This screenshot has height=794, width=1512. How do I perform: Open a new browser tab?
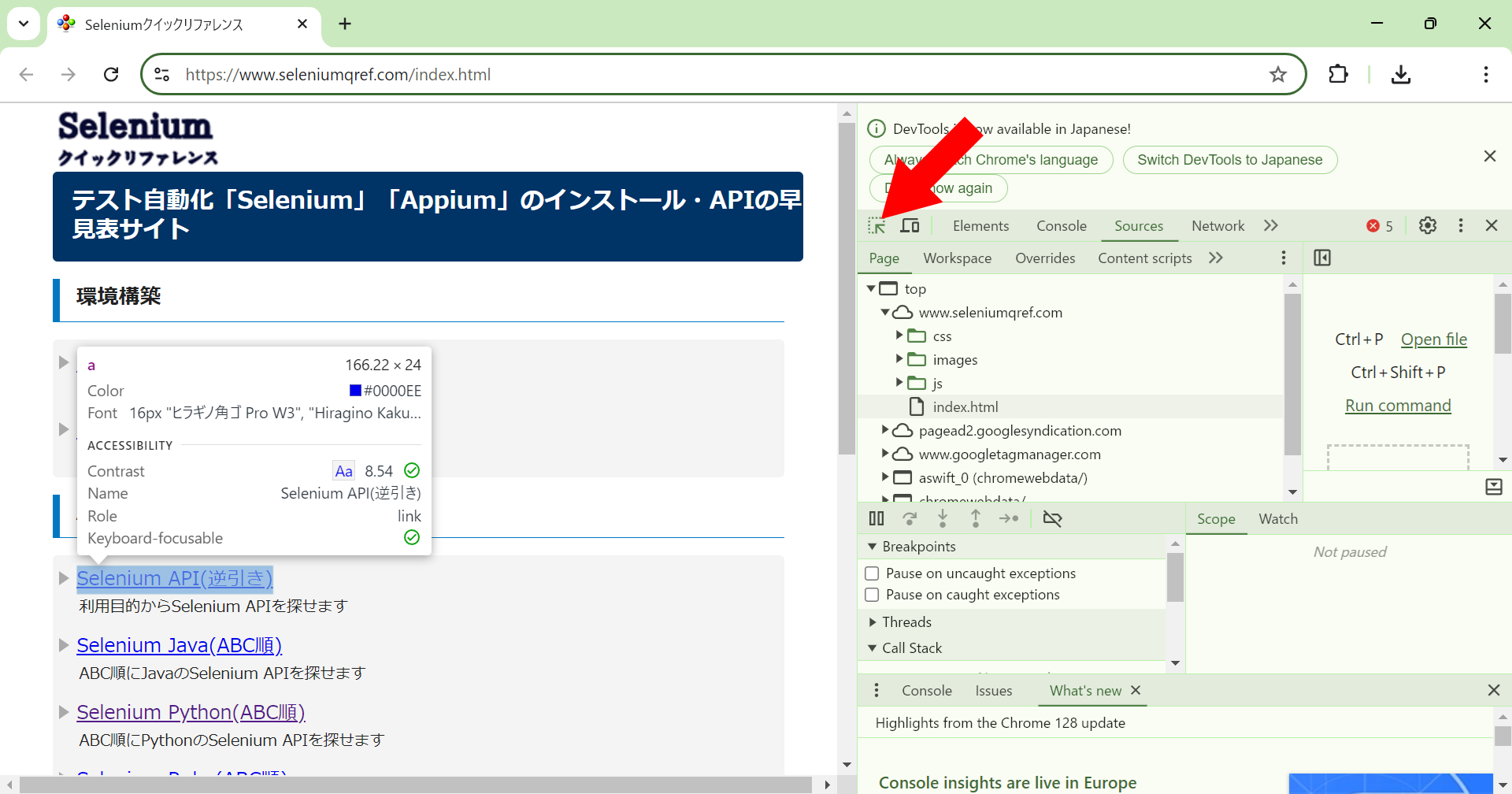pyautogui.click(x=345, y=24)
